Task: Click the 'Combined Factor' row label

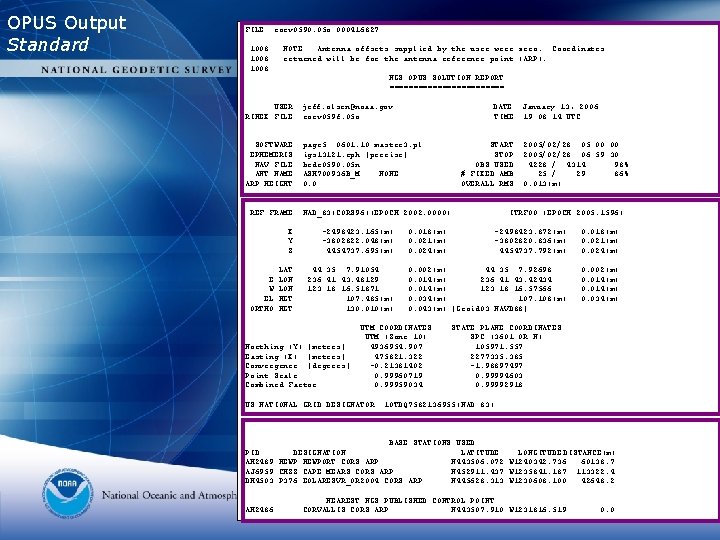Action: click(x=281, y=385)
